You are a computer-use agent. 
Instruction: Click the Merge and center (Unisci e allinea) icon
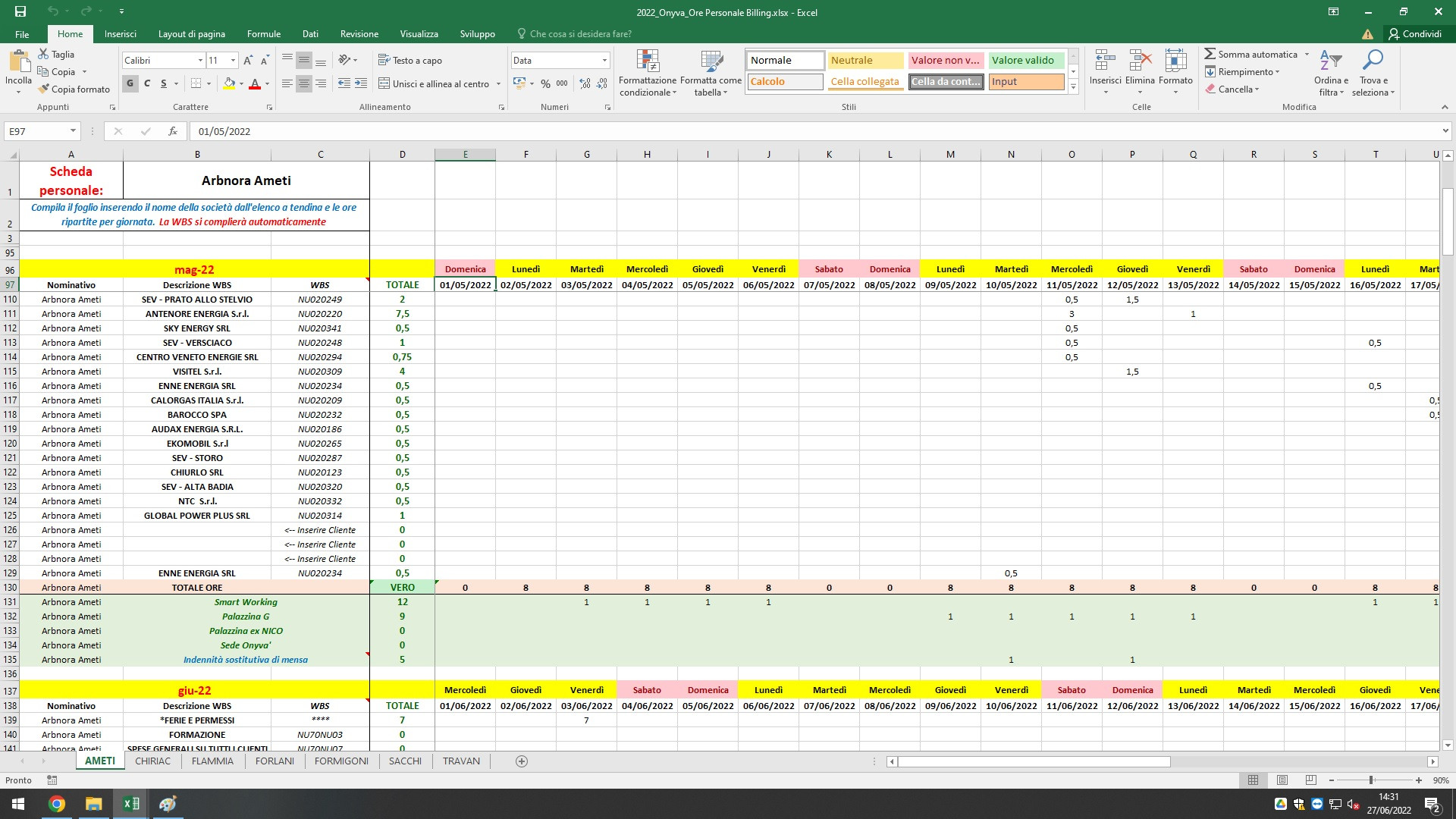point(384,83)
